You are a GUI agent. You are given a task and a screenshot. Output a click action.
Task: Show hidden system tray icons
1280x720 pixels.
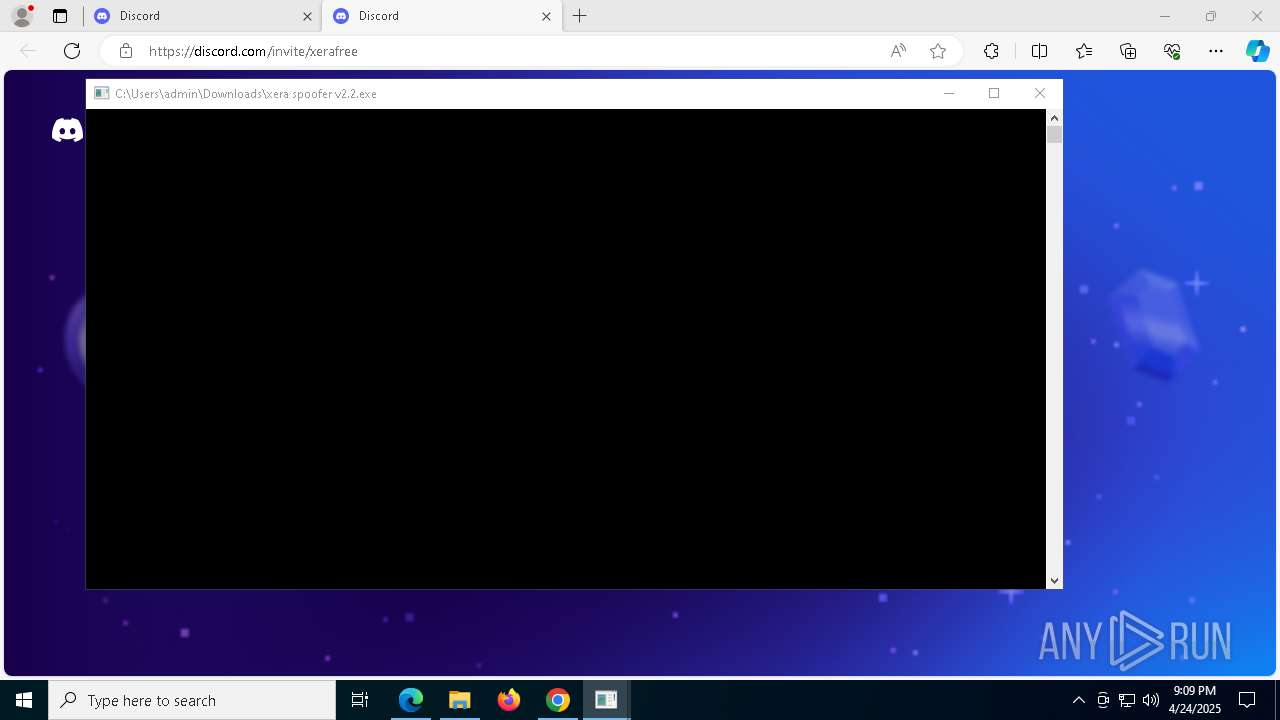pos(1078,700)
